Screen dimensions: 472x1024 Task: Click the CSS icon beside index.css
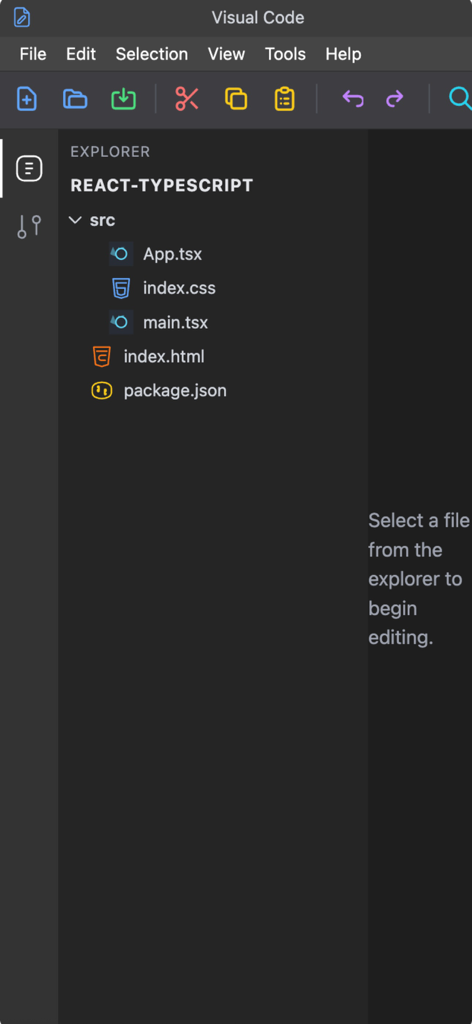point(121,288)
